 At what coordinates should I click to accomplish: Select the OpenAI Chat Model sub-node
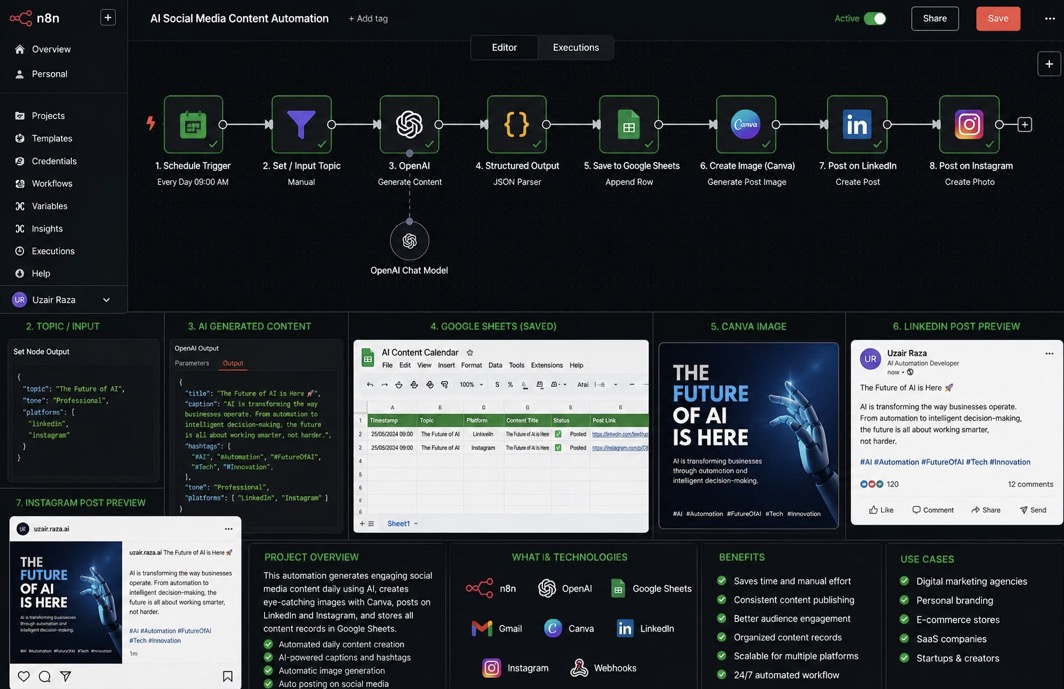tap(409, 241)
